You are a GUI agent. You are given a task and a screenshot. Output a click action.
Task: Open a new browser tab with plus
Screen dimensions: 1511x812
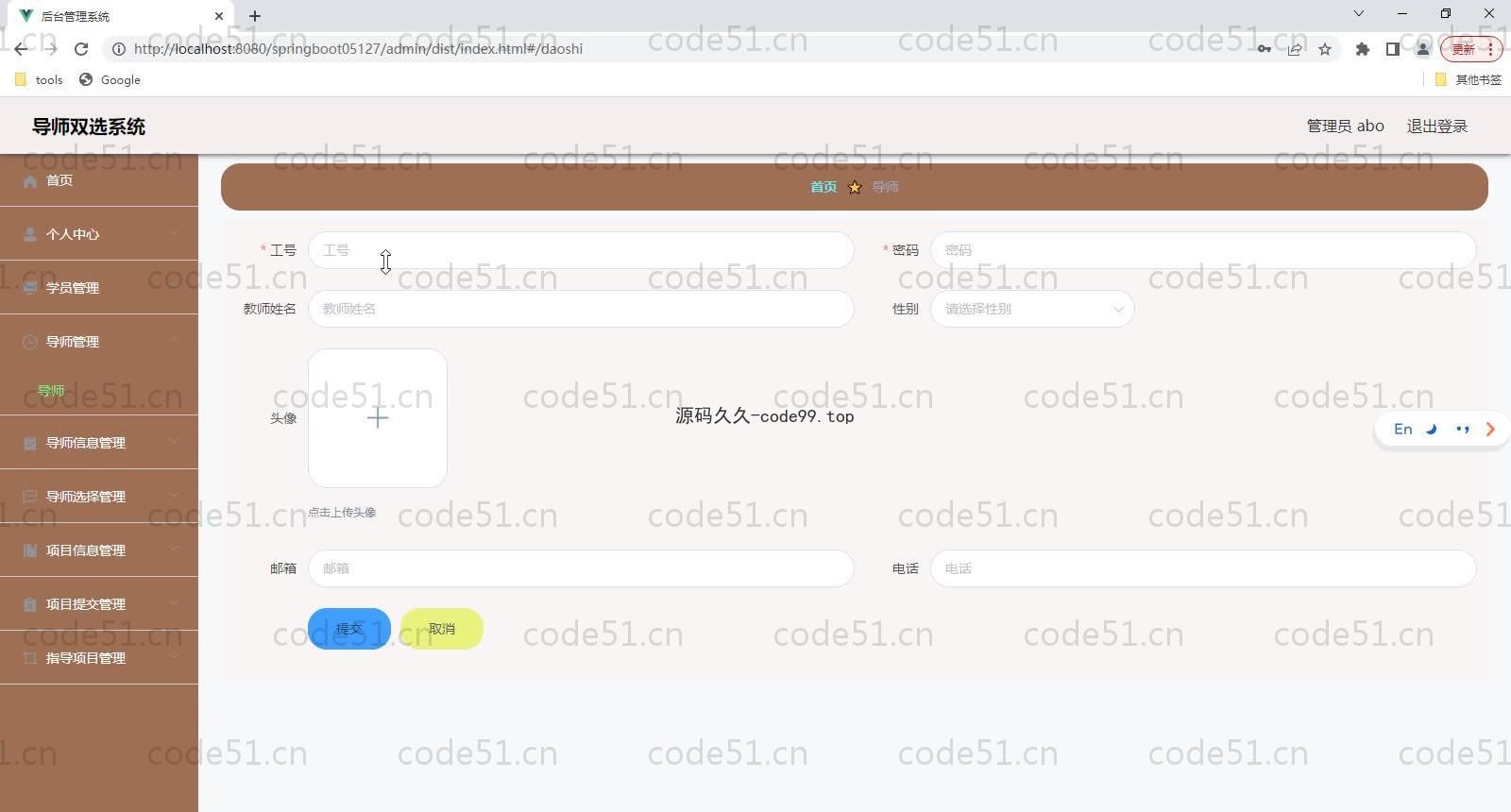pyautogui.click(x=255, y=16)
